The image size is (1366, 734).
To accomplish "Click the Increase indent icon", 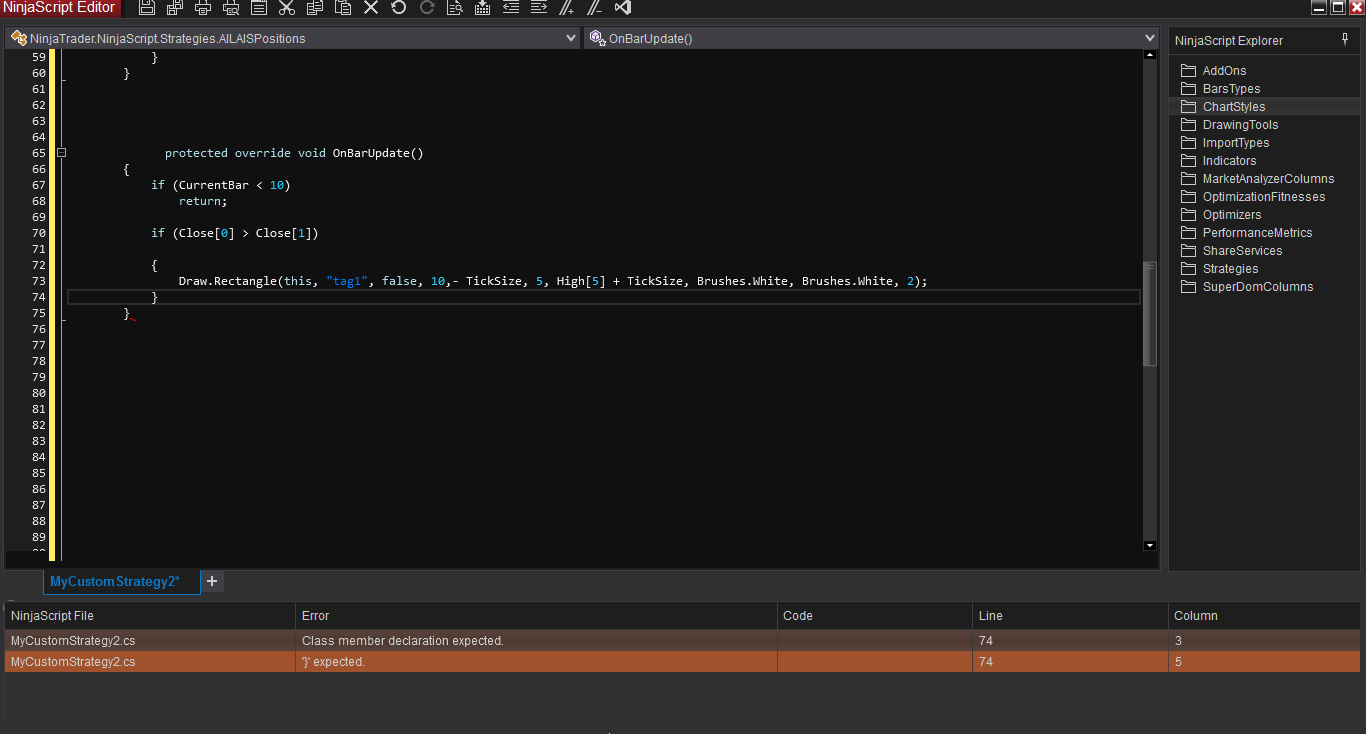I will 539,8.
